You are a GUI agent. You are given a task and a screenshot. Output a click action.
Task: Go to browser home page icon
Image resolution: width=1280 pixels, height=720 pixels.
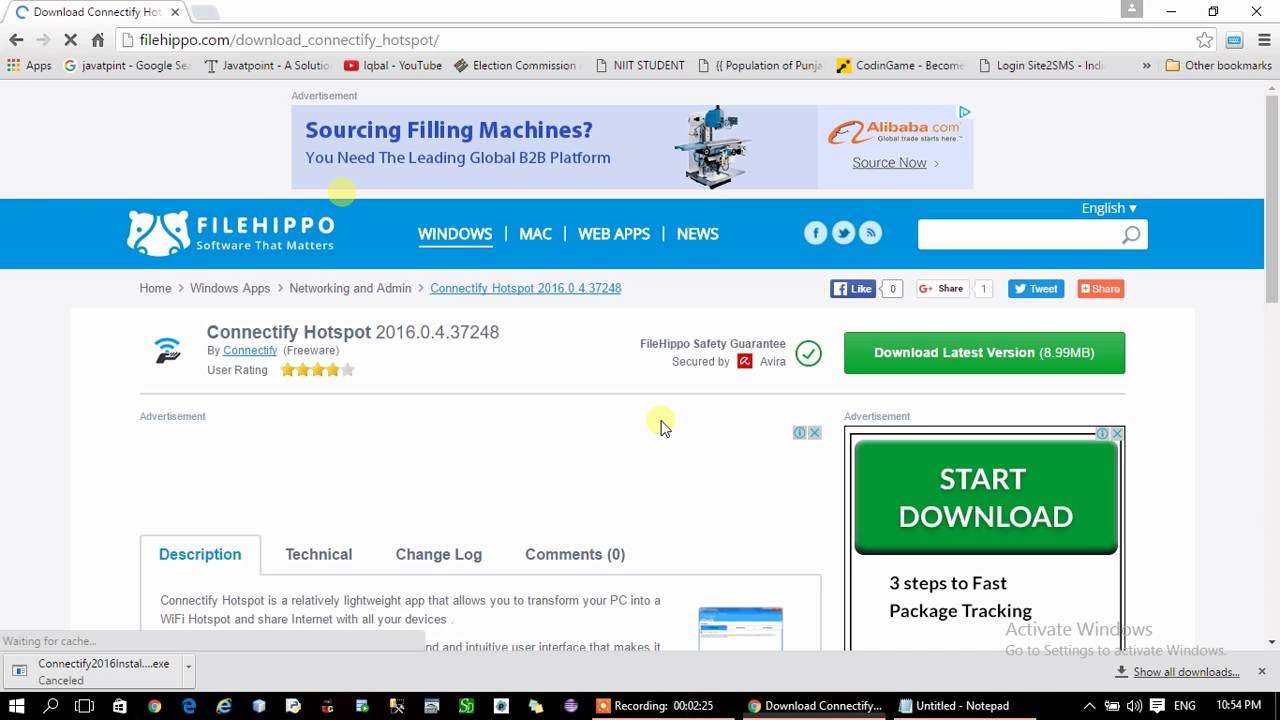pyautogui.click(x=97, y=40)
